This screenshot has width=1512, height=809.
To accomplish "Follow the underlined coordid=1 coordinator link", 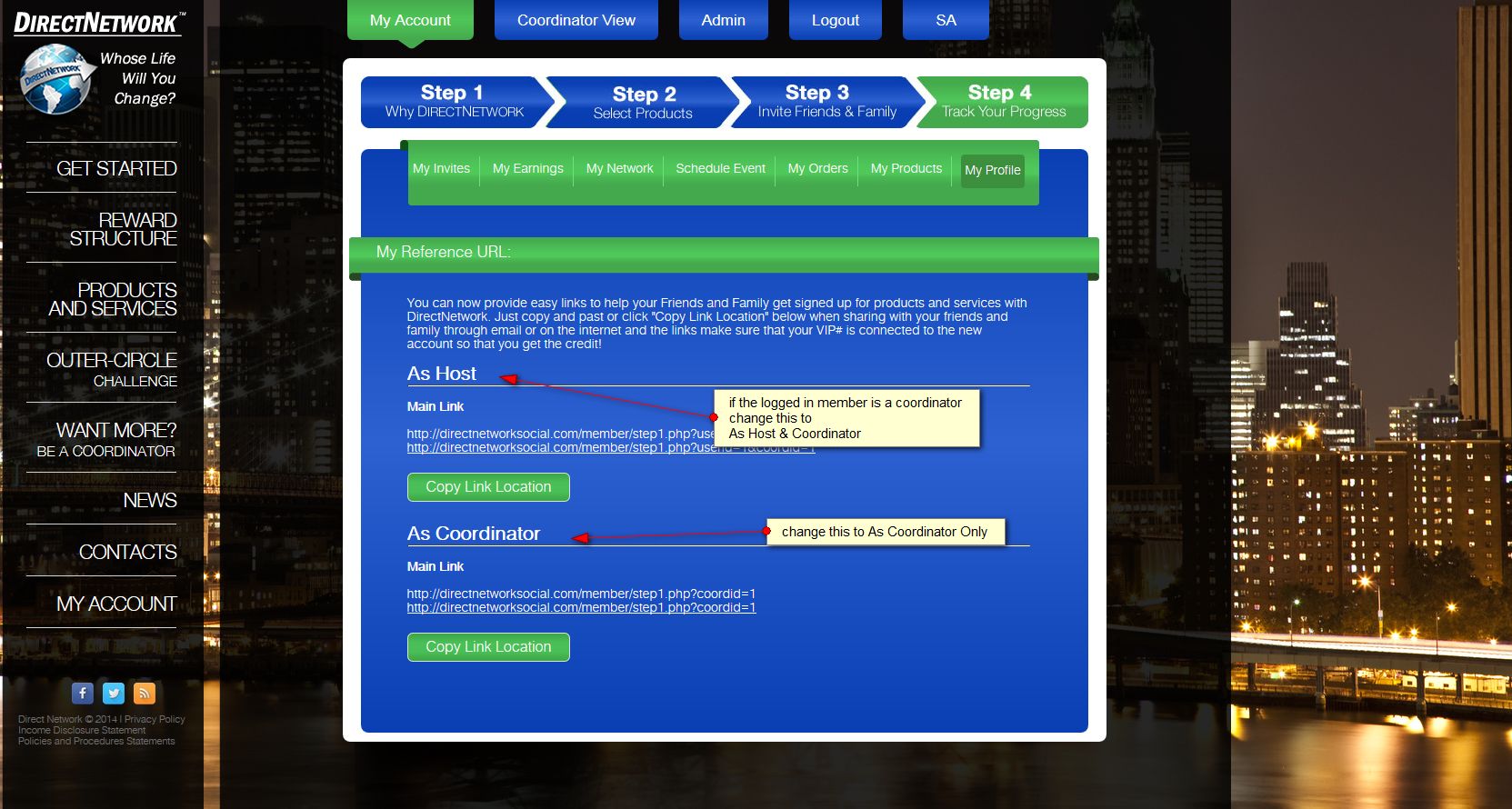I will click(581, 608).
